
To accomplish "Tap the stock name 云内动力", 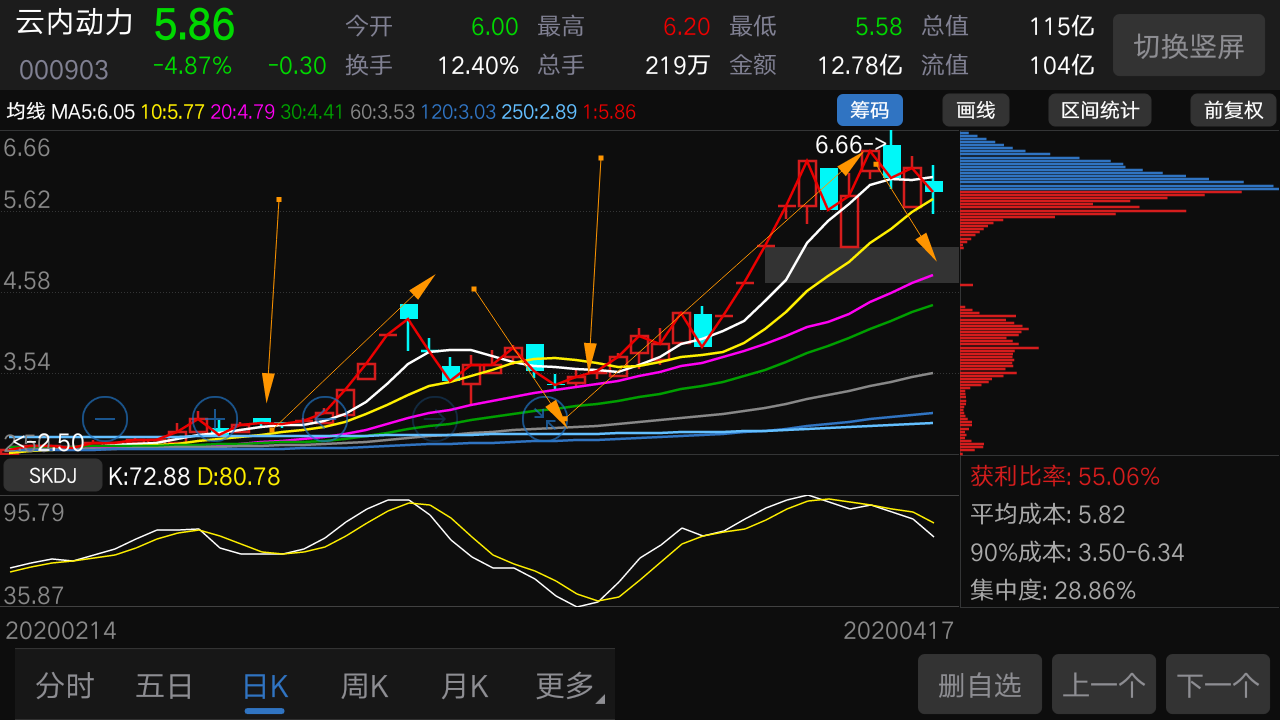I will [75, 22].
